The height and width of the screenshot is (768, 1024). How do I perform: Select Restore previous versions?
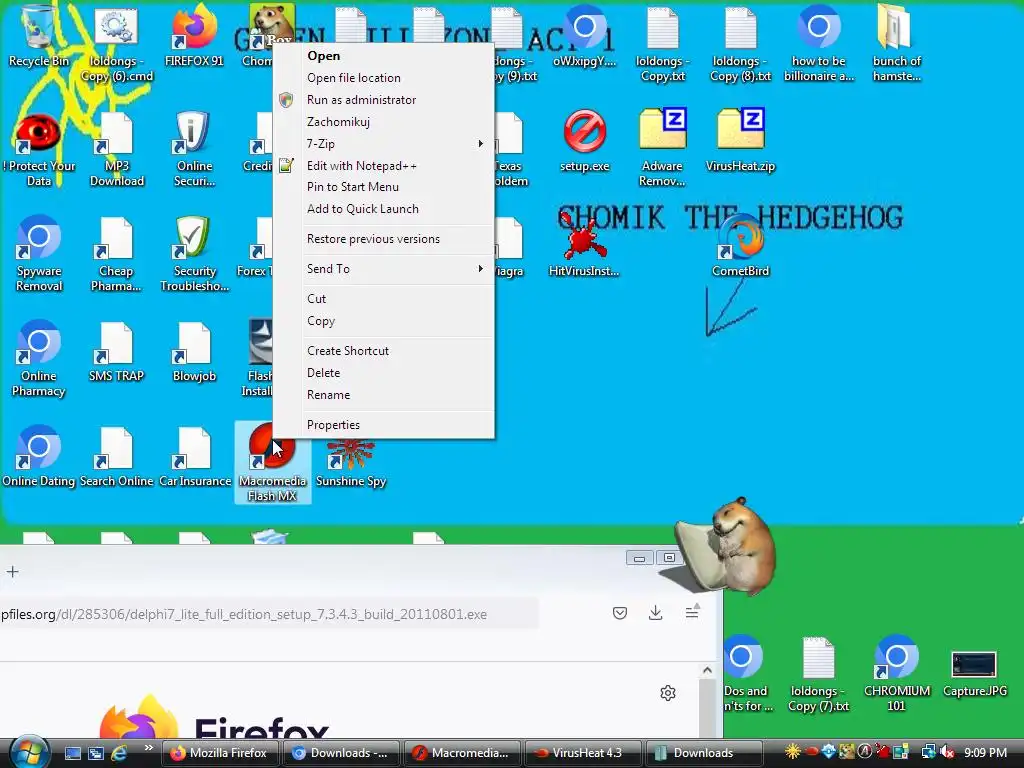[384, 239]
